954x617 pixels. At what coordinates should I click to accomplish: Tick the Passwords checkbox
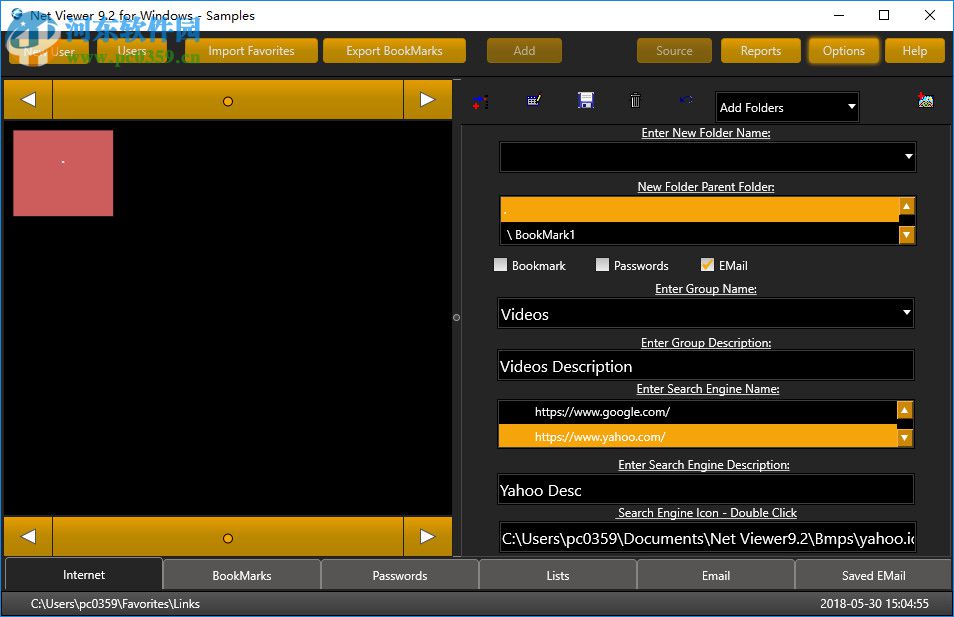tap(602, 265)
